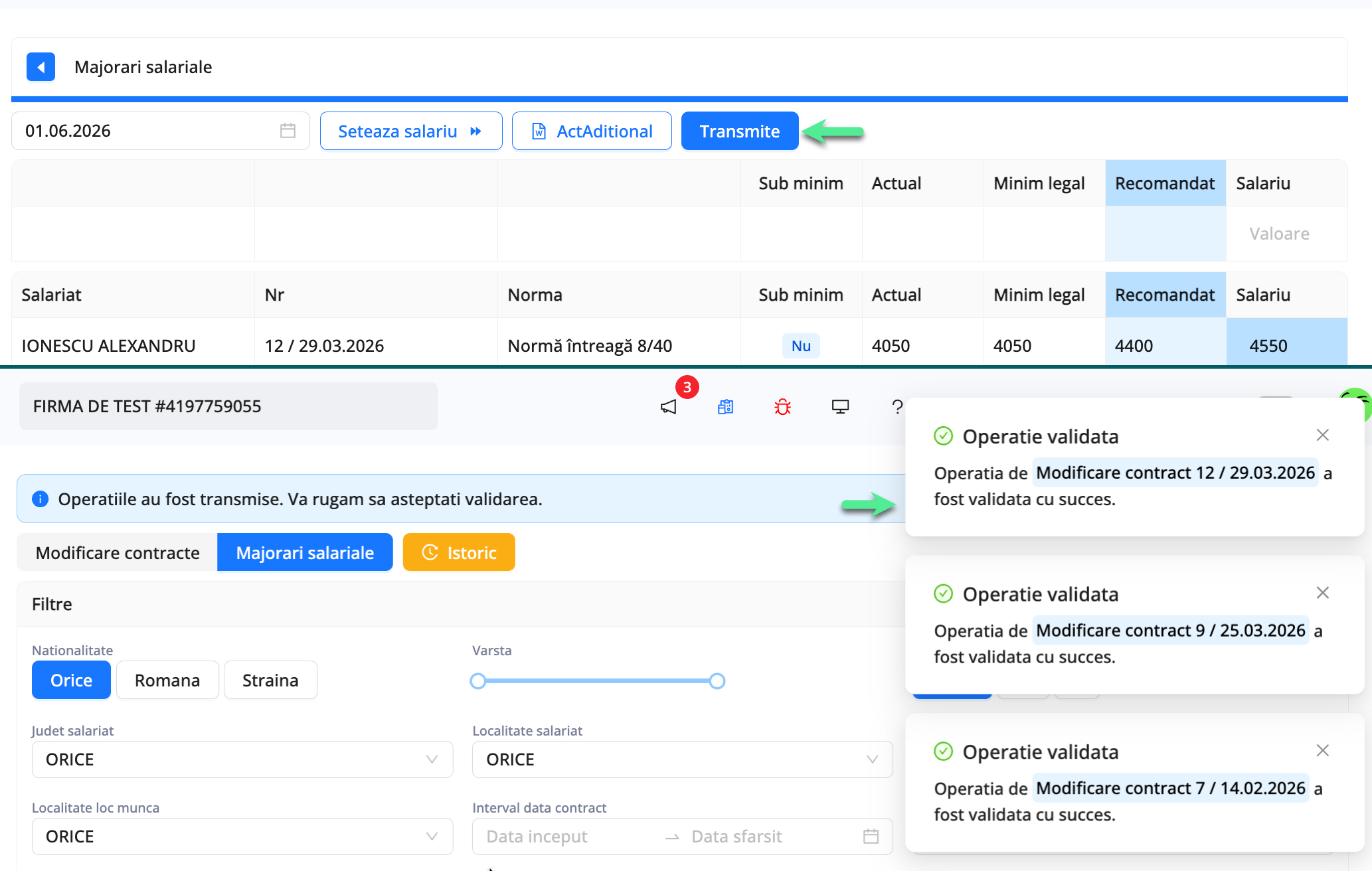The image size is (1372, 871).
Task: Open the Istoric history button
Action: tap(459, 552)
